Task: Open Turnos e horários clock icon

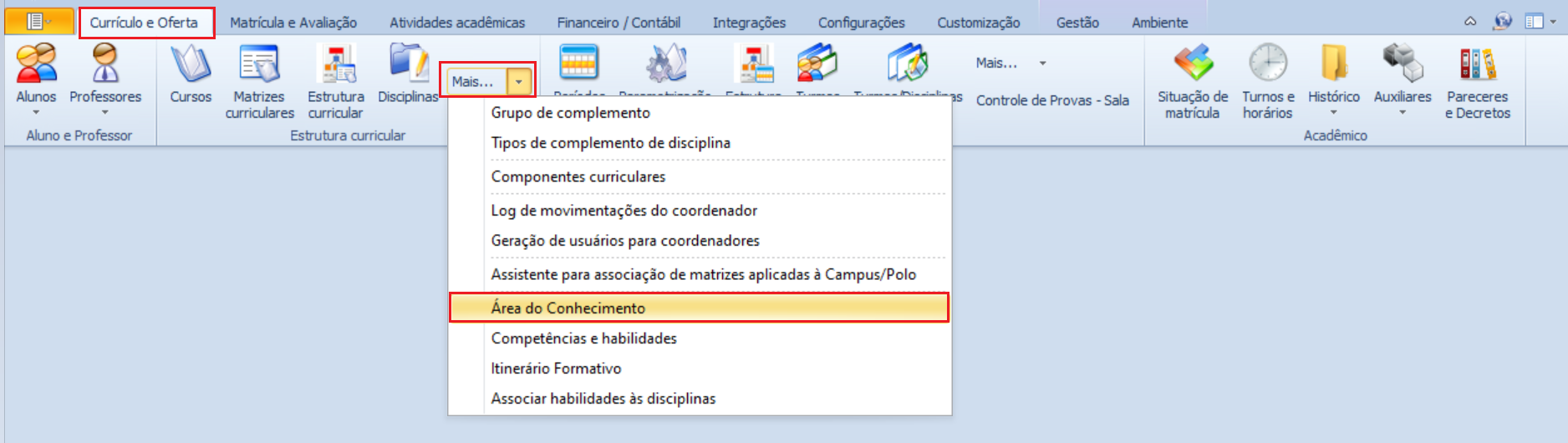Action: [x=1268, y=64]
